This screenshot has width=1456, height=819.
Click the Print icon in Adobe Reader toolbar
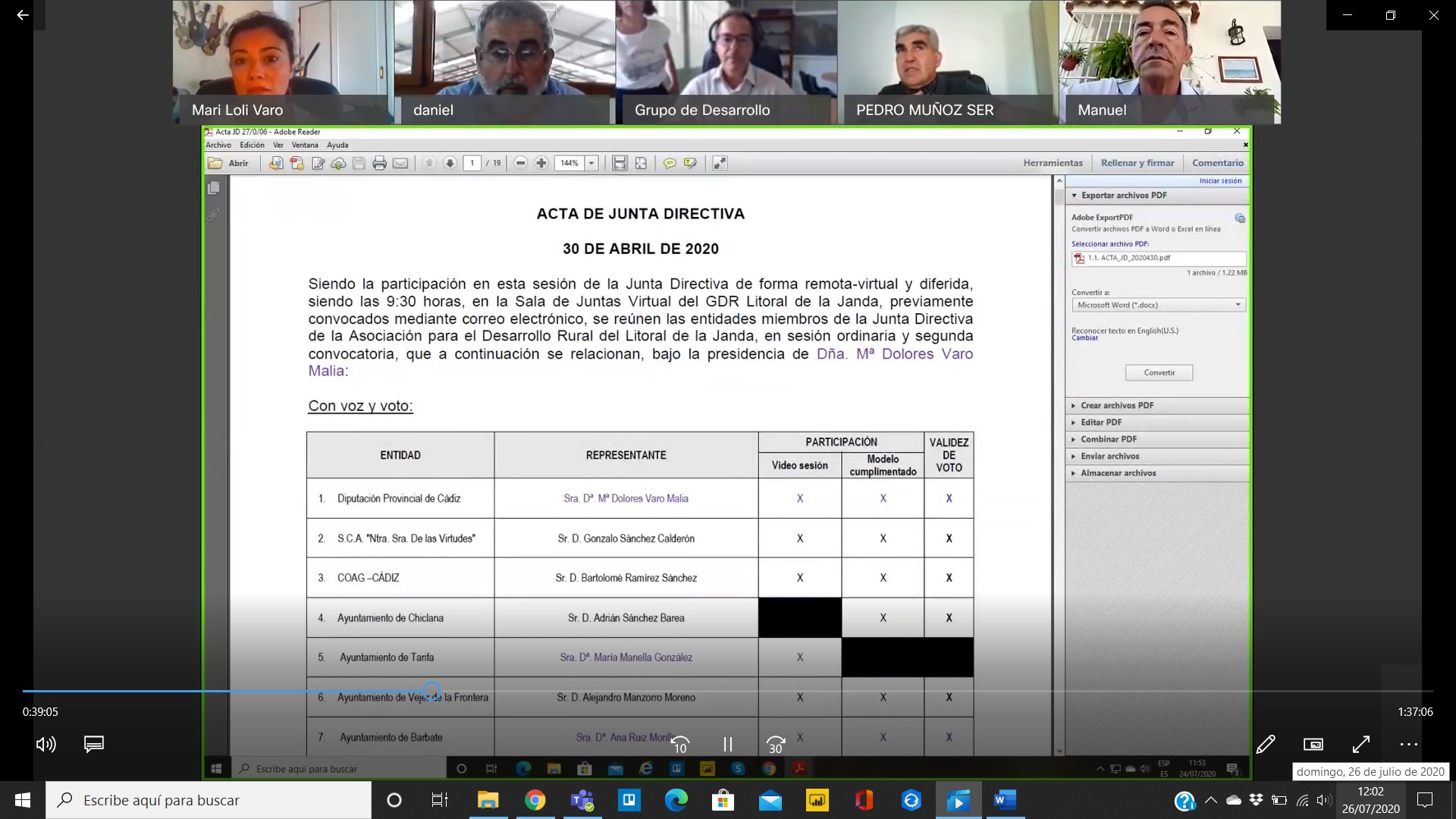click(x=379, y=163)
